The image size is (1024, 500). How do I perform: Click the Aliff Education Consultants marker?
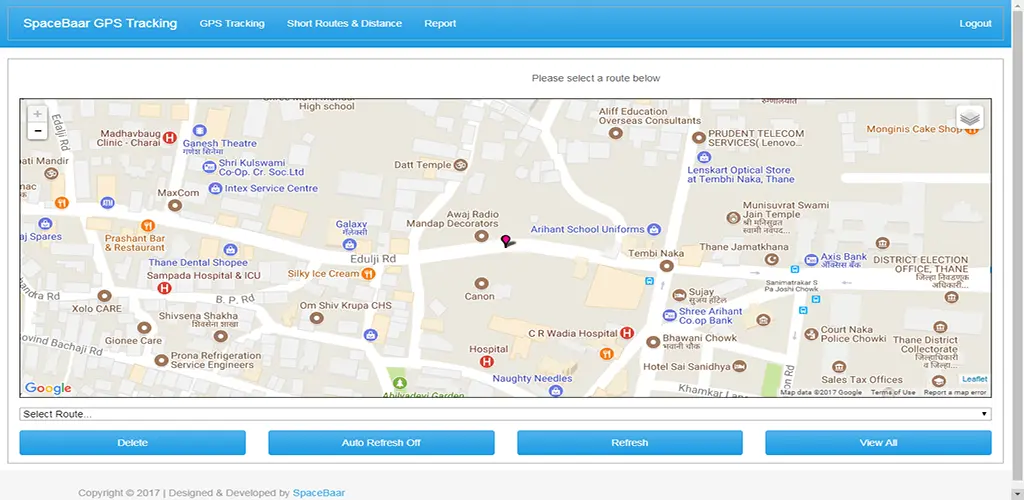coord(615,133)
